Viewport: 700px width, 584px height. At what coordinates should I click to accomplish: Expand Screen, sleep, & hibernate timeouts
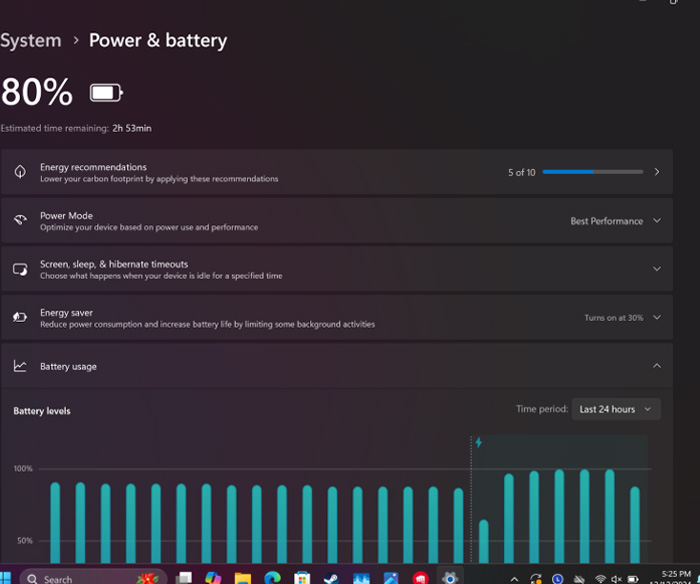337,269
